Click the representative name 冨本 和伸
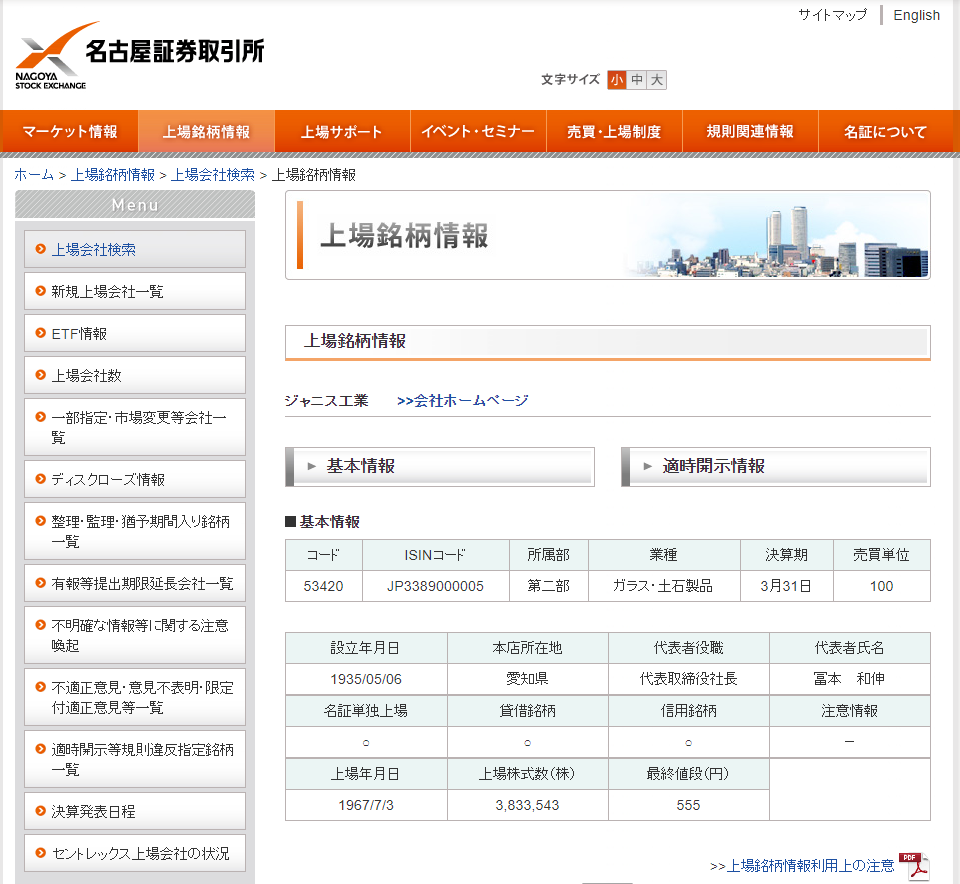Viewport: 960px width, 884px height. [x=849, y=679]
